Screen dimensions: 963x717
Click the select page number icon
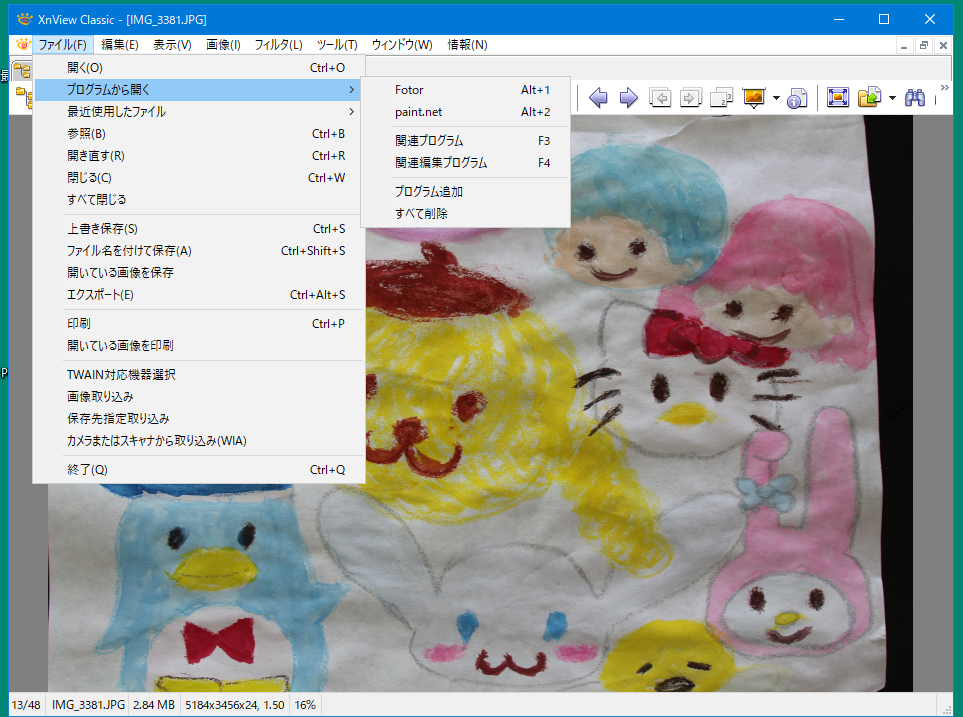(722, 98)
